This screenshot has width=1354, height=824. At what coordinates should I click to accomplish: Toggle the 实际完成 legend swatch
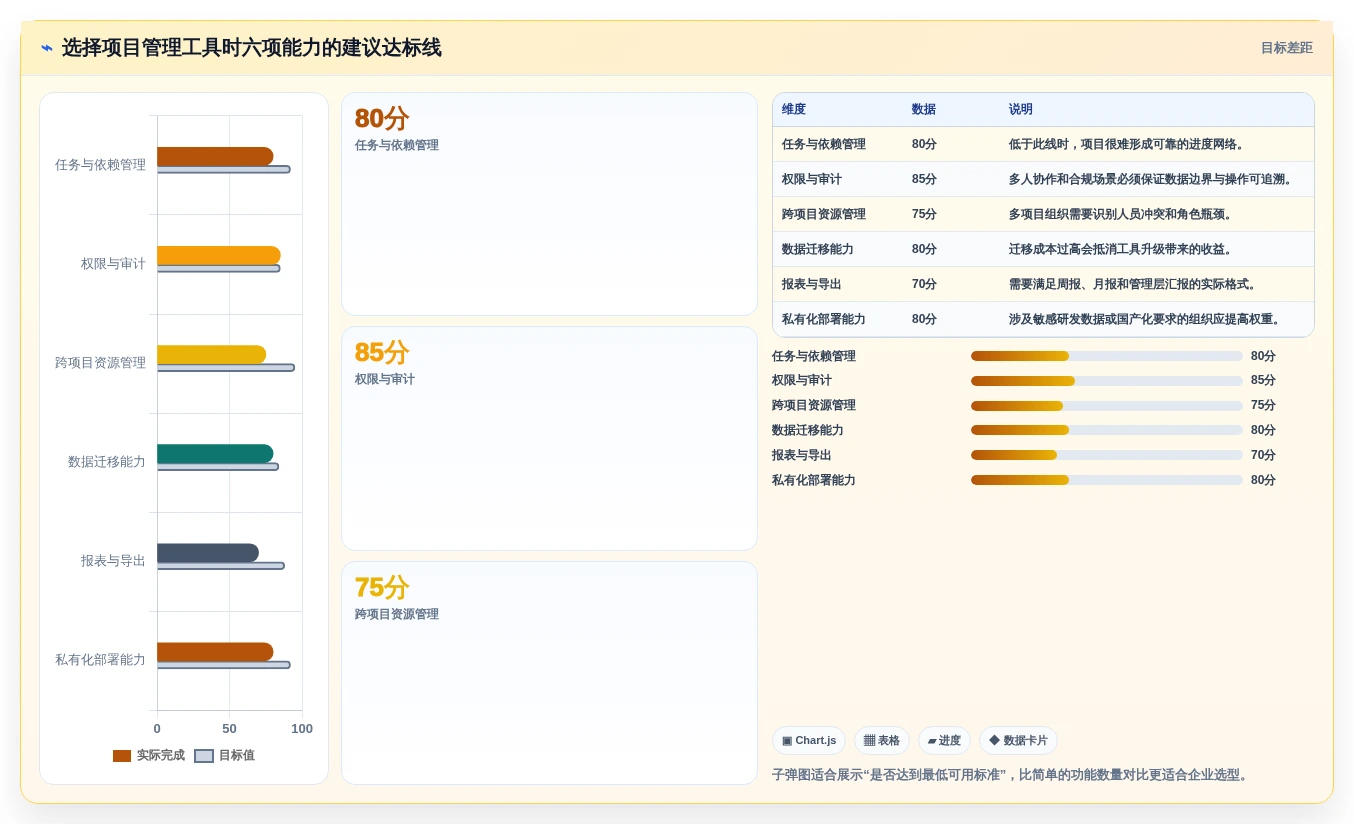tap(122, 756)
